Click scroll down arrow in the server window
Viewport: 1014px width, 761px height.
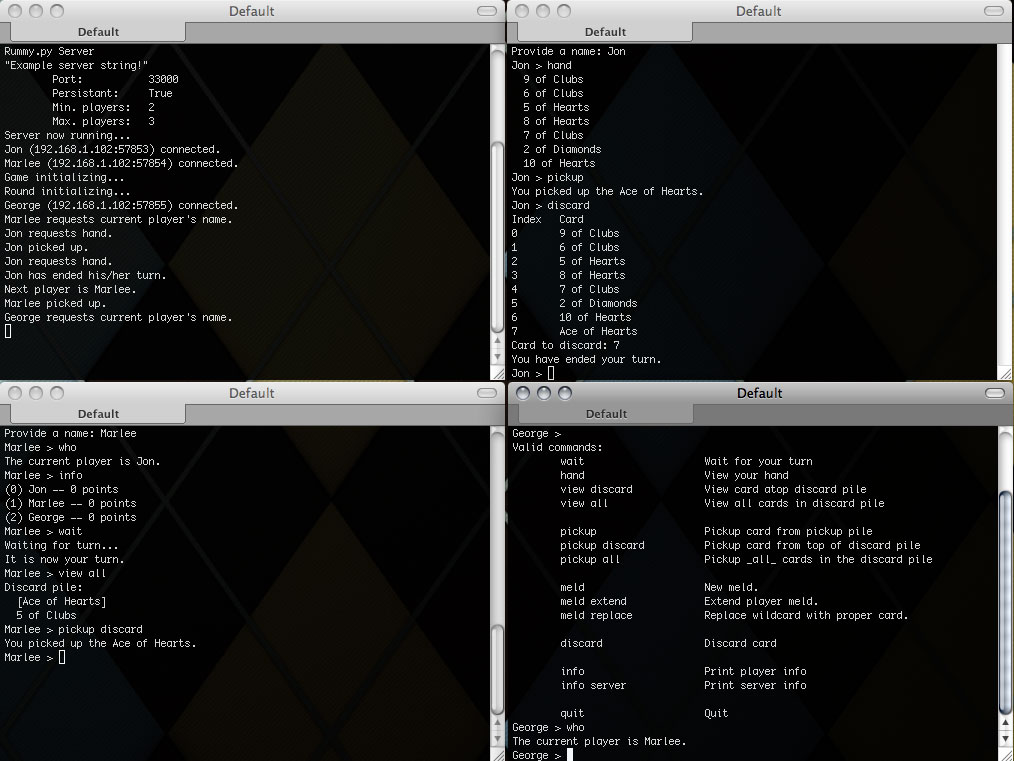pyautogui.click(x=498, y=358)
